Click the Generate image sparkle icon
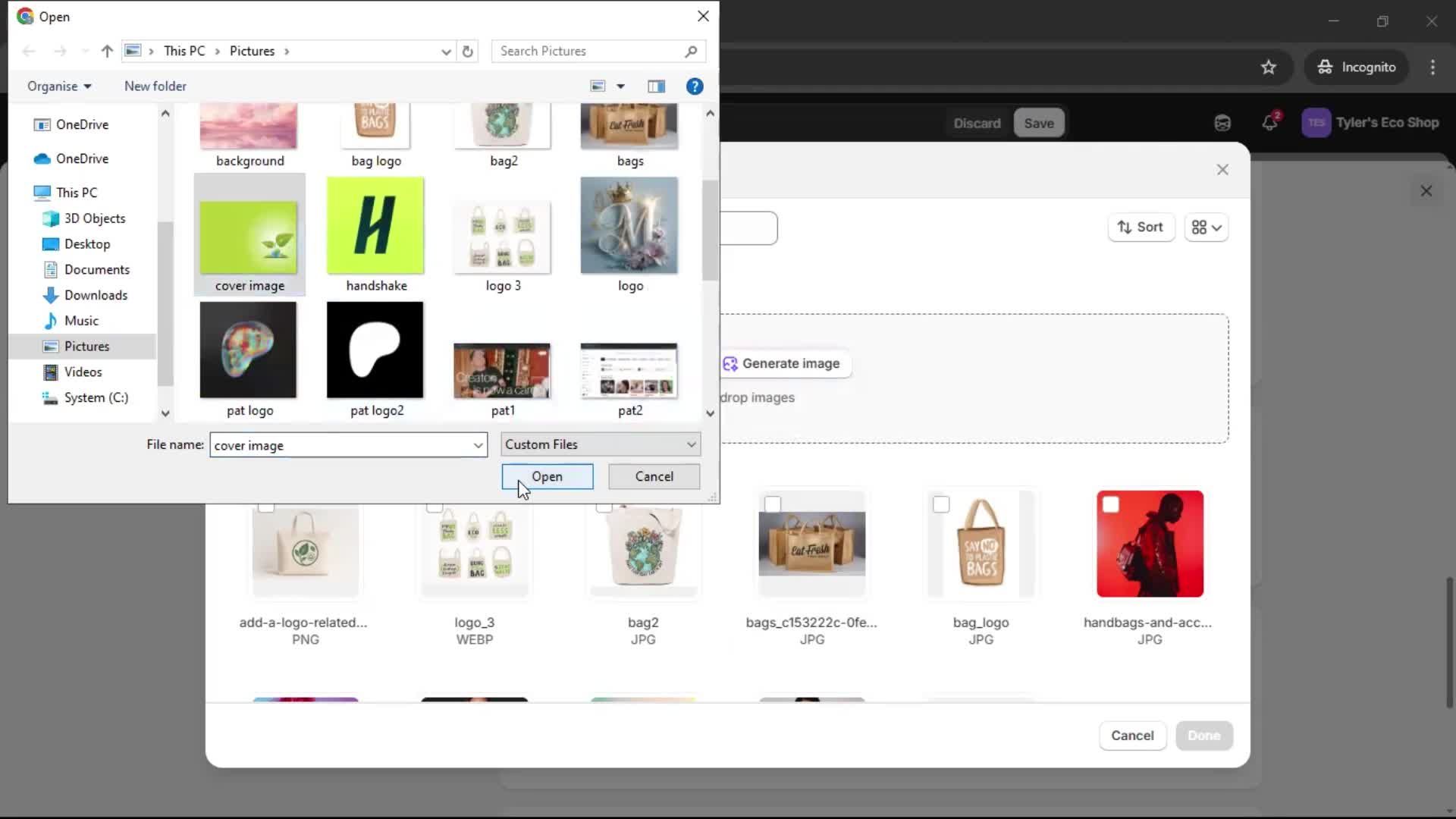 (730, 363)
